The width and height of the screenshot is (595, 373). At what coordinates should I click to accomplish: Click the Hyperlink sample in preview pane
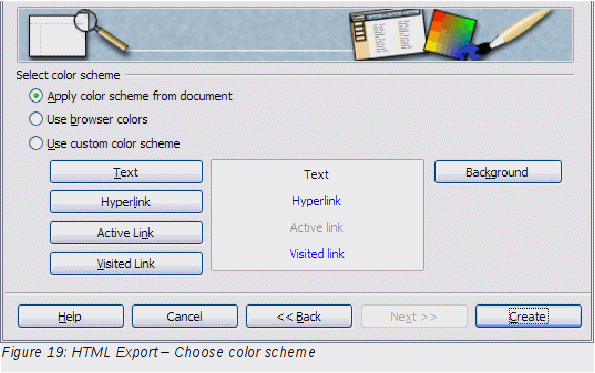[316, 201]
